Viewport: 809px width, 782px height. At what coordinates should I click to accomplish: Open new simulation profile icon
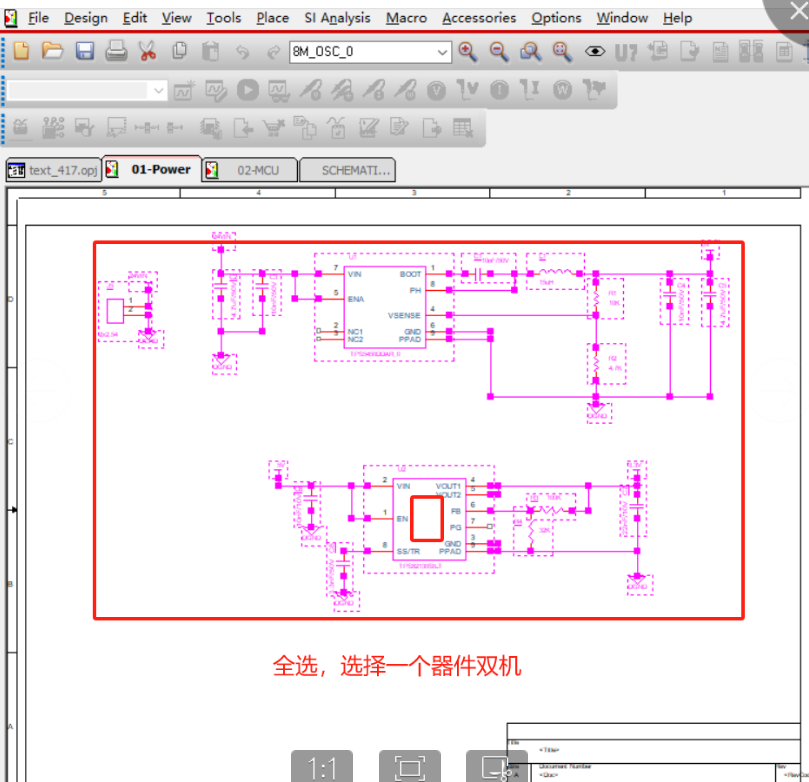(x=184, y=90)
